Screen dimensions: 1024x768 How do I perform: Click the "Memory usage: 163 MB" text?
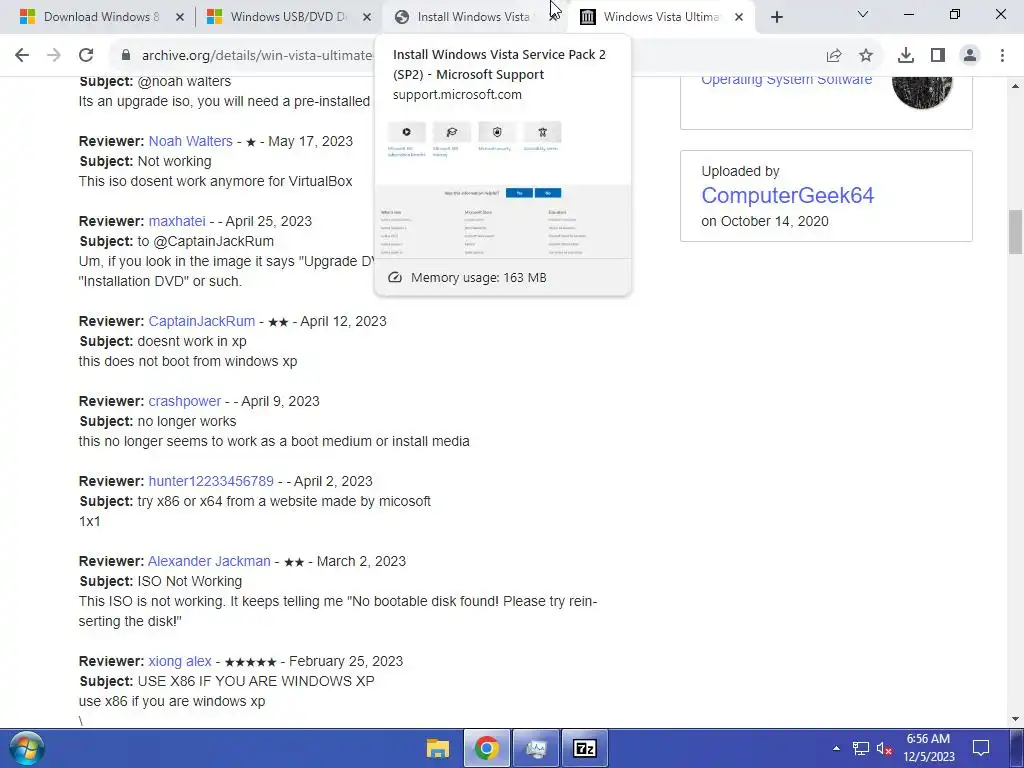[x=479, y=278]
